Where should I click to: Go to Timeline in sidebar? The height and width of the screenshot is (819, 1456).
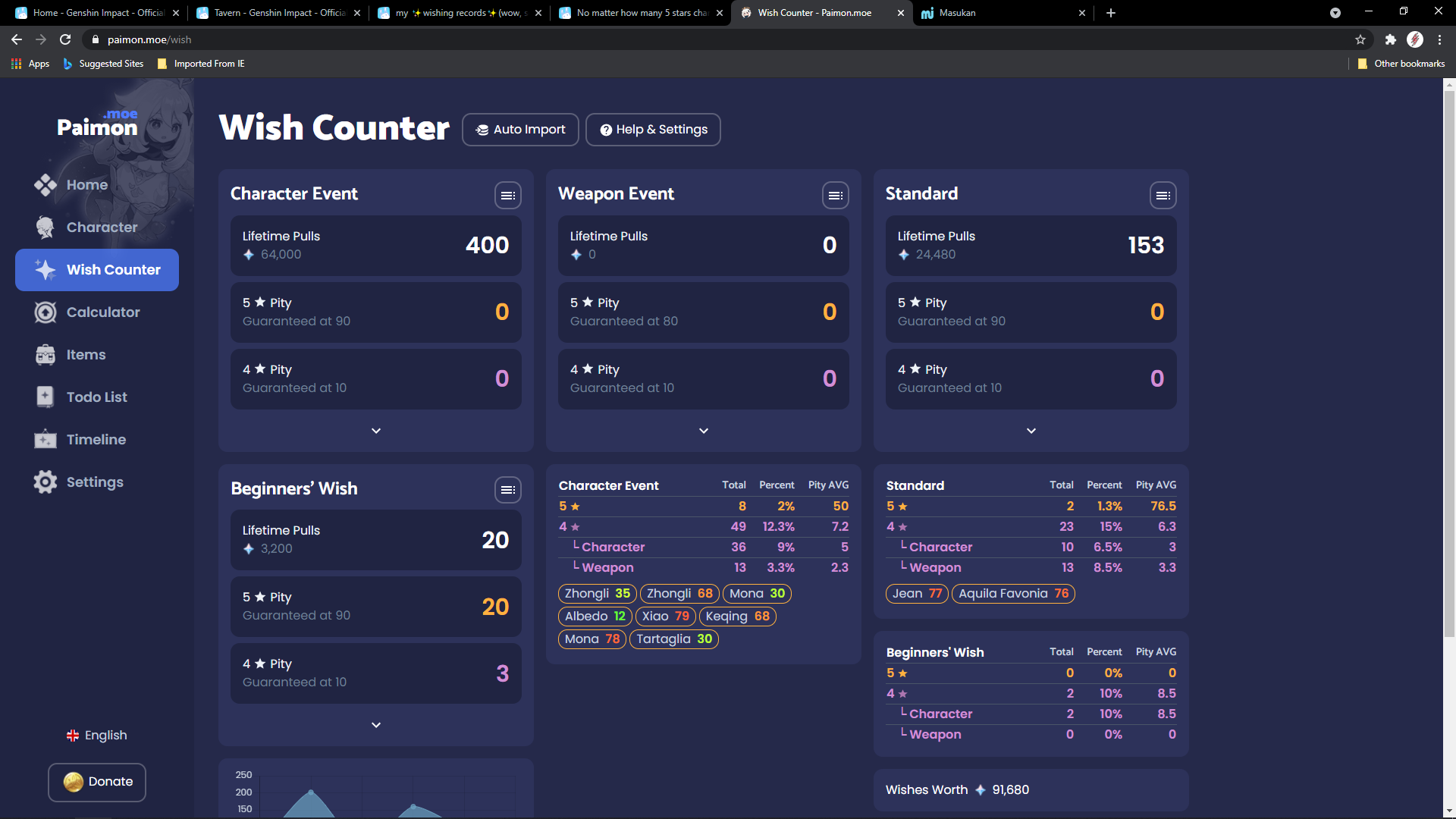[x=97, y=440]
